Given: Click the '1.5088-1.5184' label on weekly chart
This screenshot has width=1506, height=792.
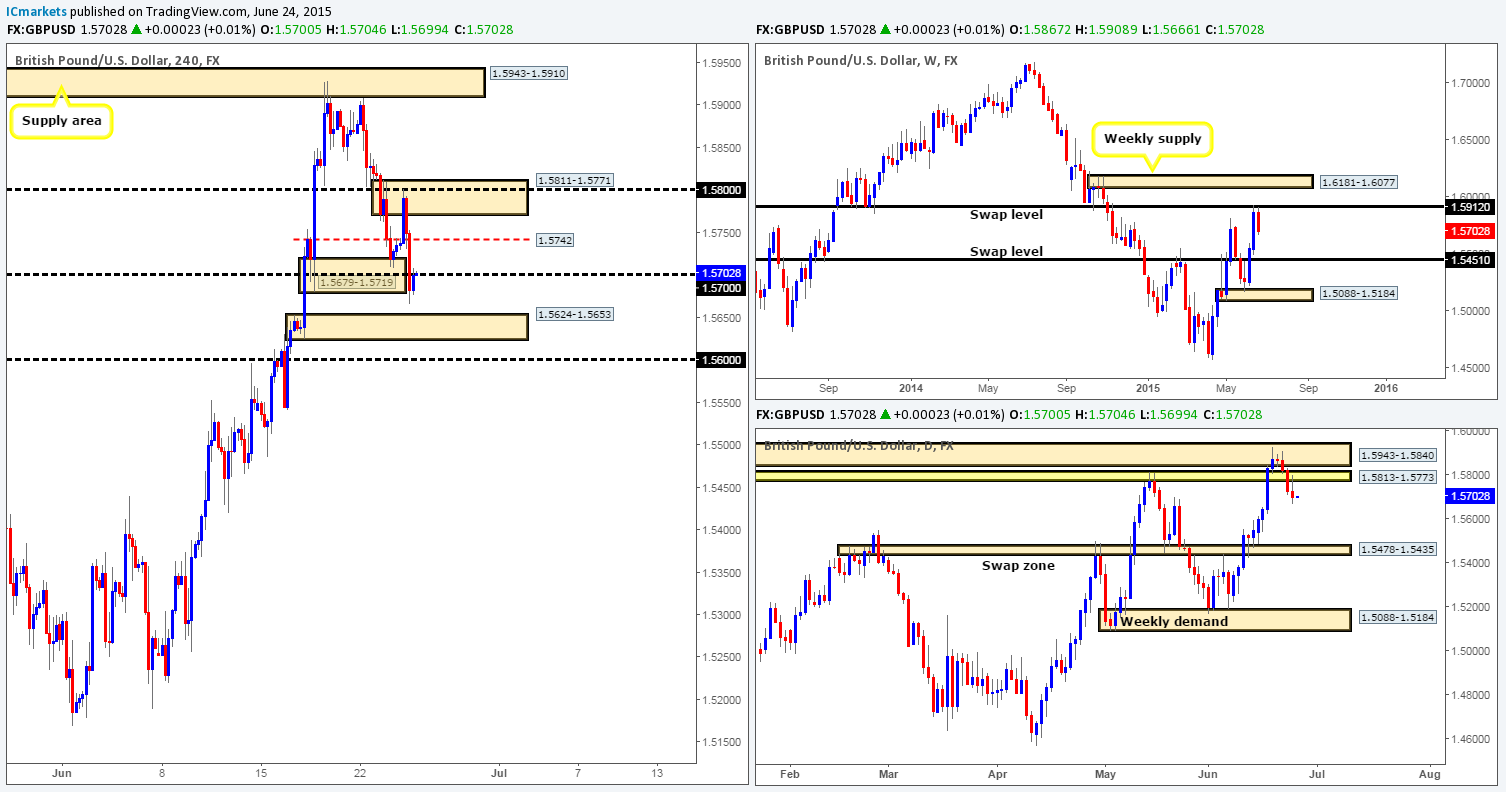Looking at the screenshot, I should pos(1359,294).
